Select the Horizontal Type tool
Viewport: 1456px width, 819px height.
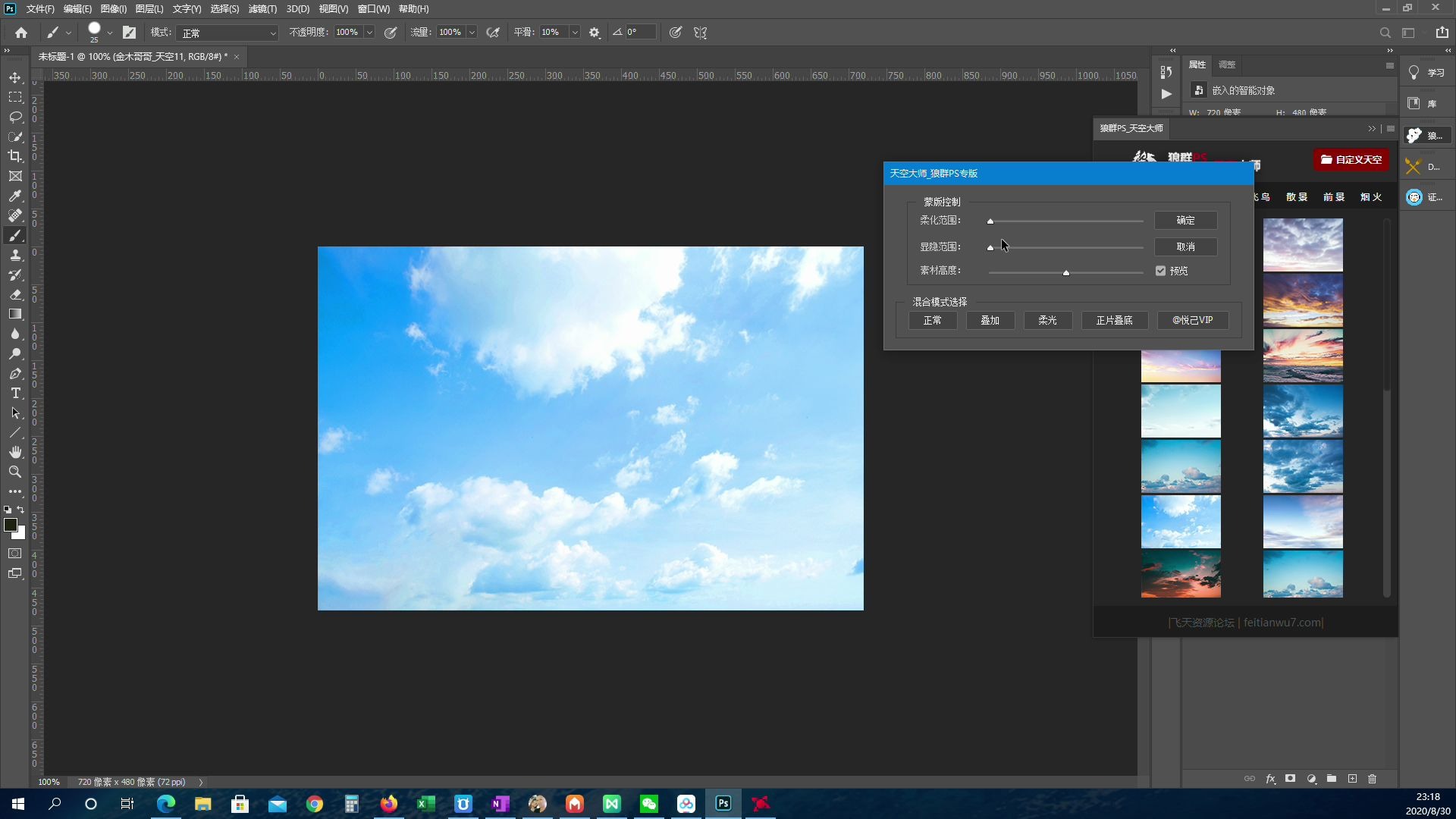tap(15, 393)
